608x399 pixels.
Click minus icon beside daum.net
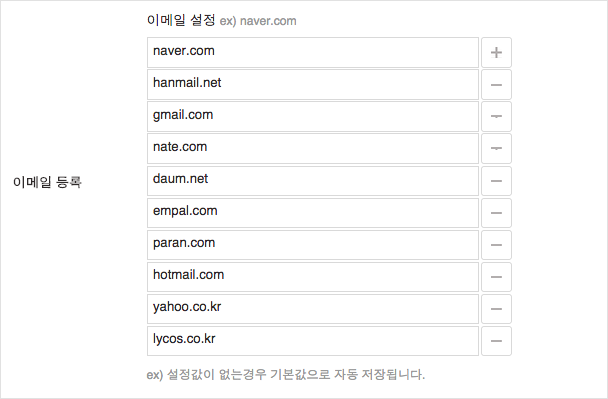[496, 181]
